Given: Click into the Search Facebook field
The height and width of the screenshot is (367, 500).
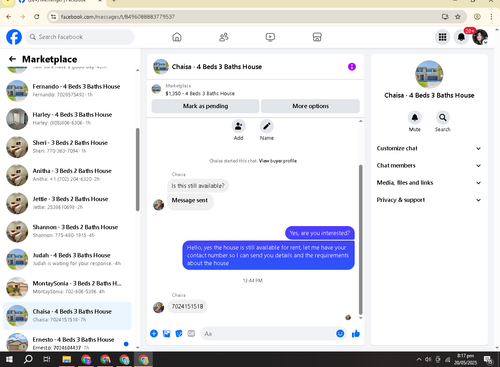Looking at the screenshot, I should point(80,37).
